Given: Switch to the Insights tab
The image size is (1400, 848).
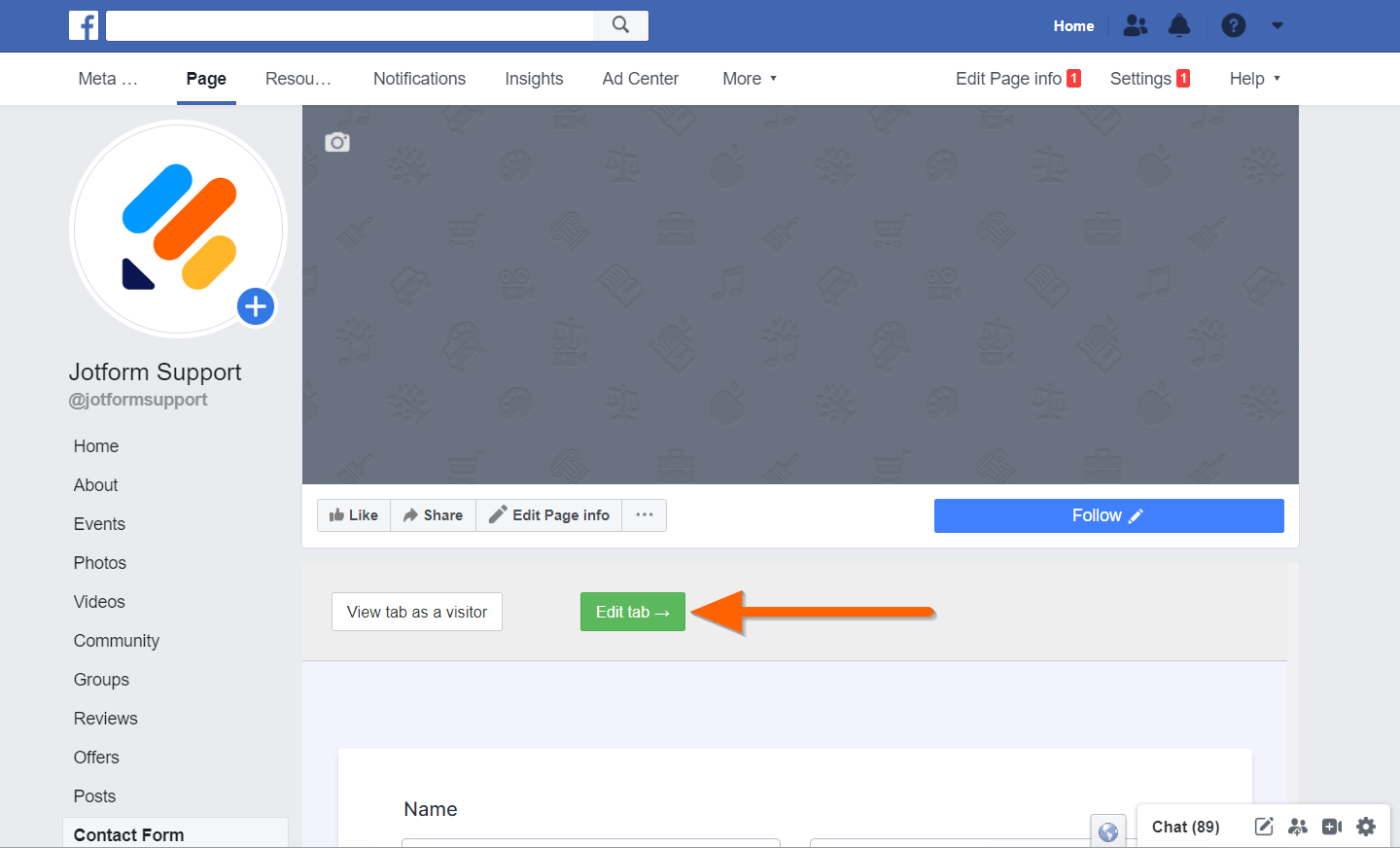Looking at the screenshot, I should (534, 79).
